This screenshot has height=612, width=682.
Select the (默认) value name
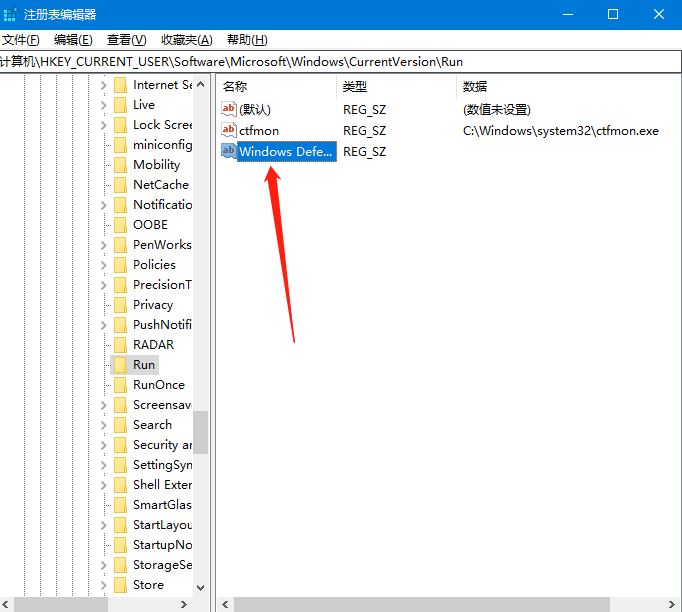(x=255, y=109)
